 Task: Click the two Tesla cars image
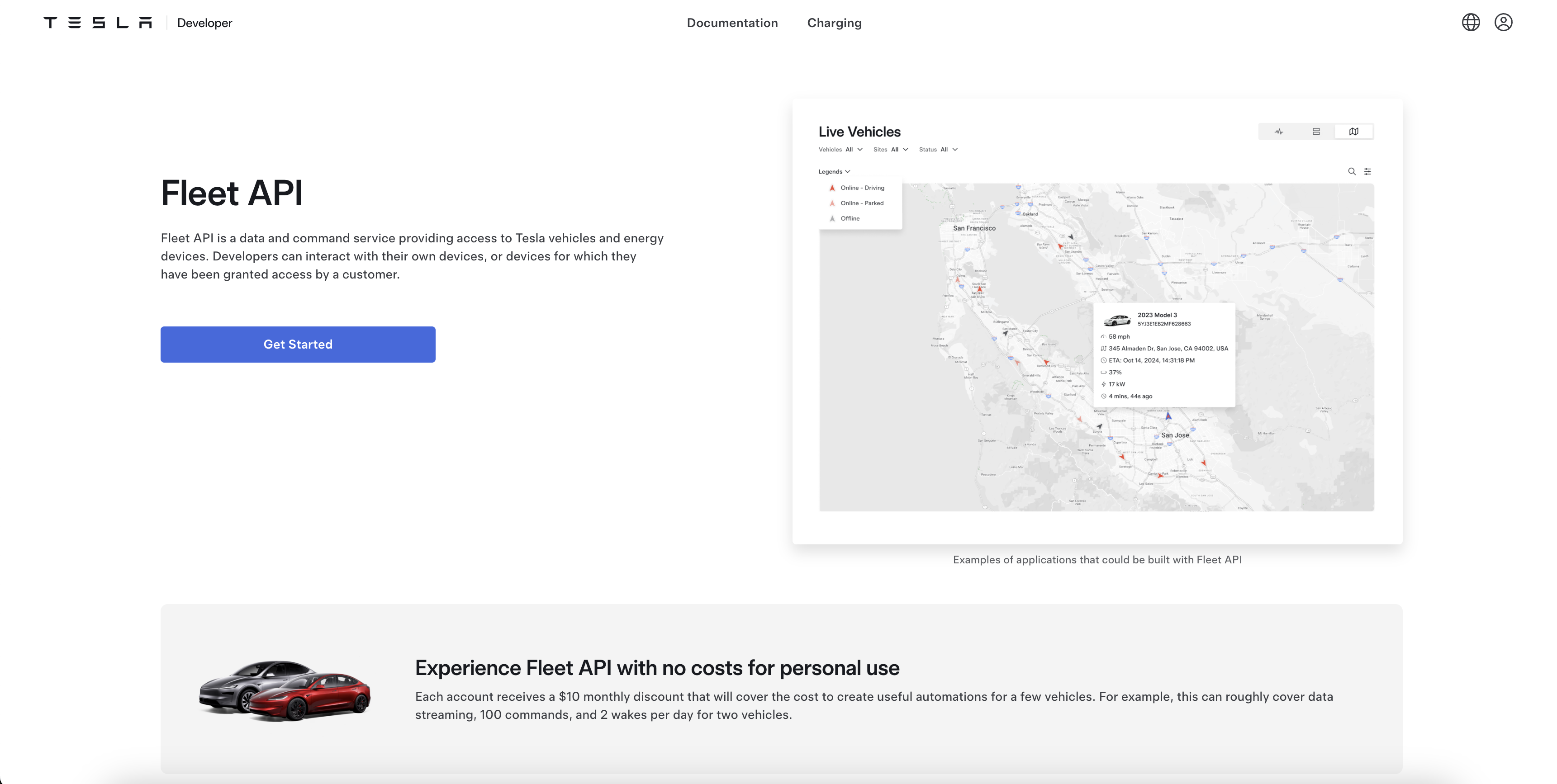pos(285,690)
